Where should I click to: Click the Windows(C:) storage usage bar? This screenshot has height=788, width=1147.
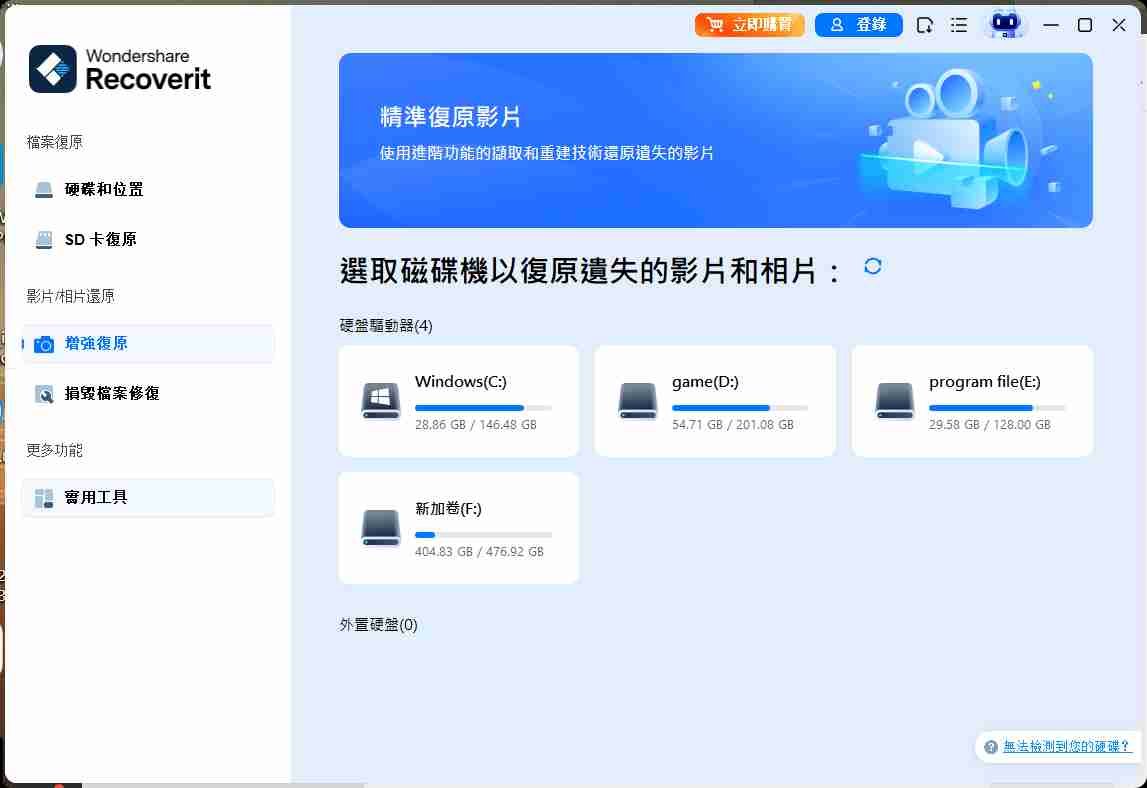483,408
